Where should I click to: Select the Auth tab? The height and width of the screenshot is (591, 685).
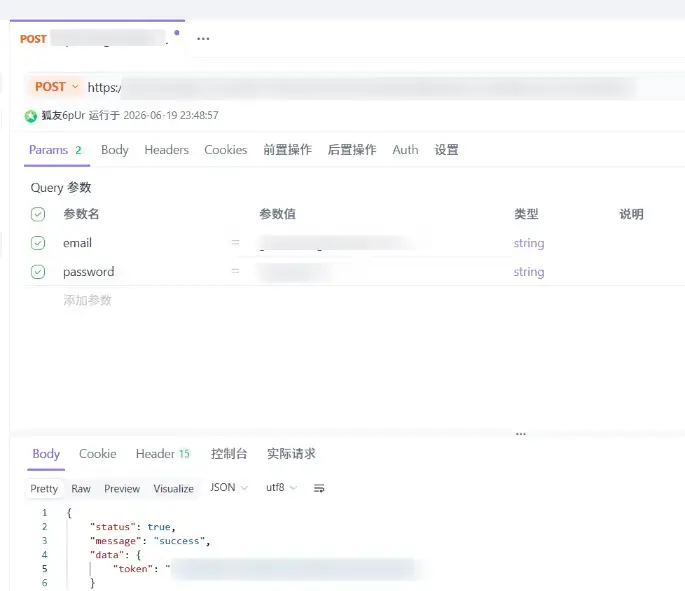(405, 150)
